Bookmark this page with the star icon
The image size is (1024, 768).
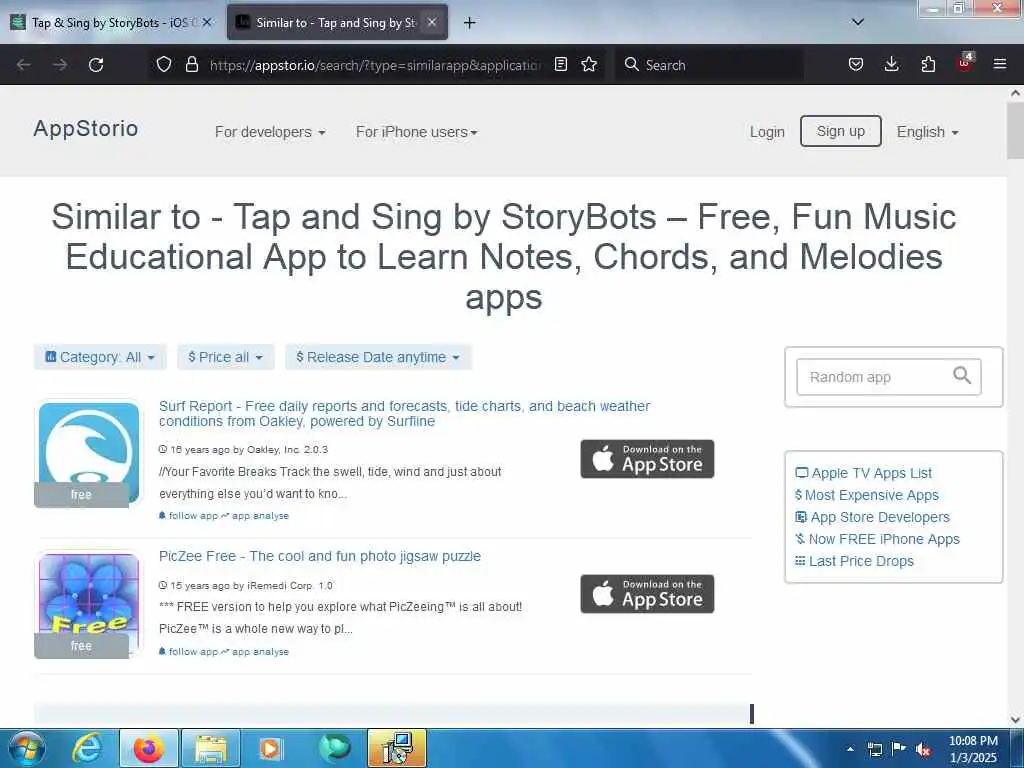tap(589, 64)
